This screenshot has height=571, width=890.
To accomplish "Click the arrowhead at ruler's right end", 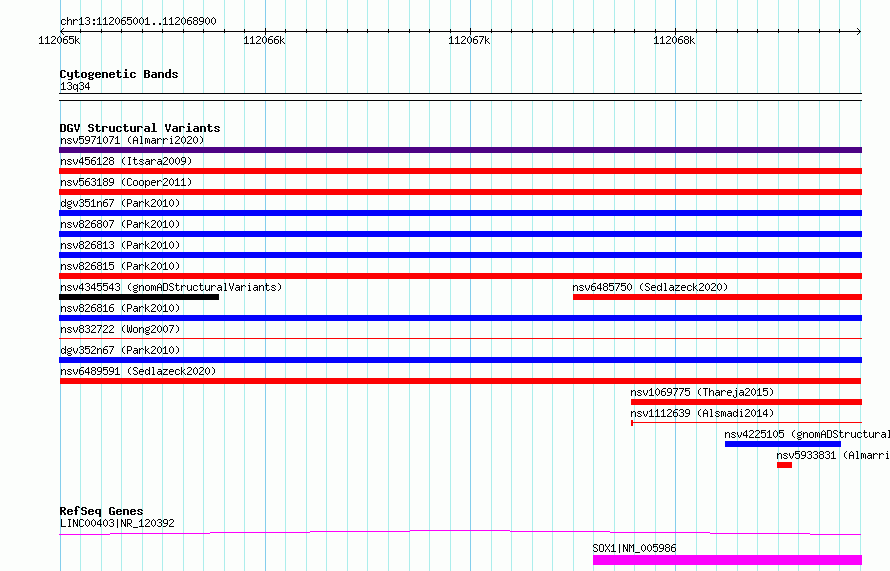I will pos(859,31).
